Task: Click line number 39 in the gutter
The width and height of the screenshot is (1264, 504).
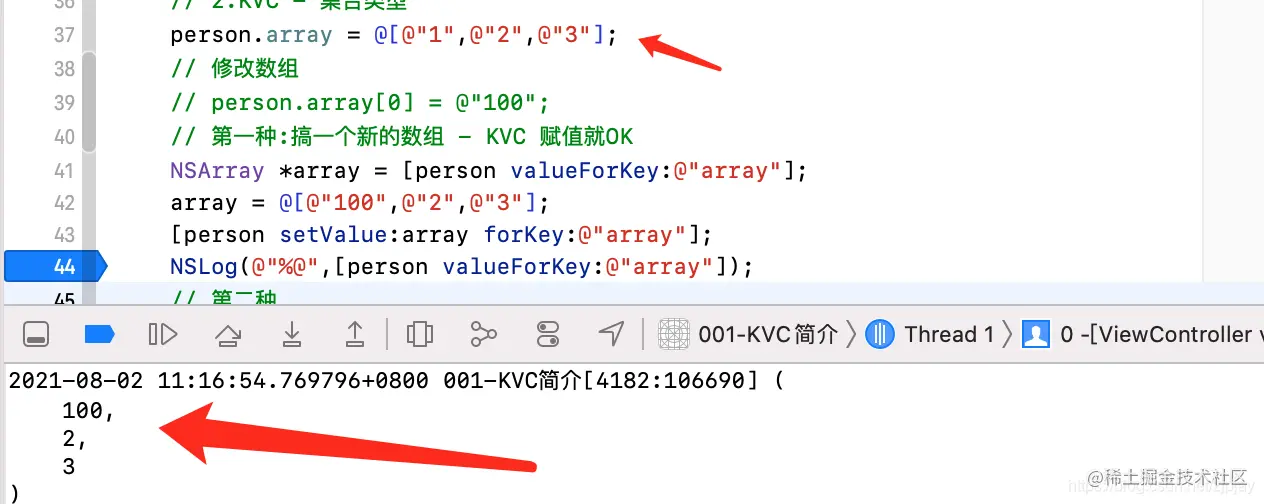Action: [64, 103]
